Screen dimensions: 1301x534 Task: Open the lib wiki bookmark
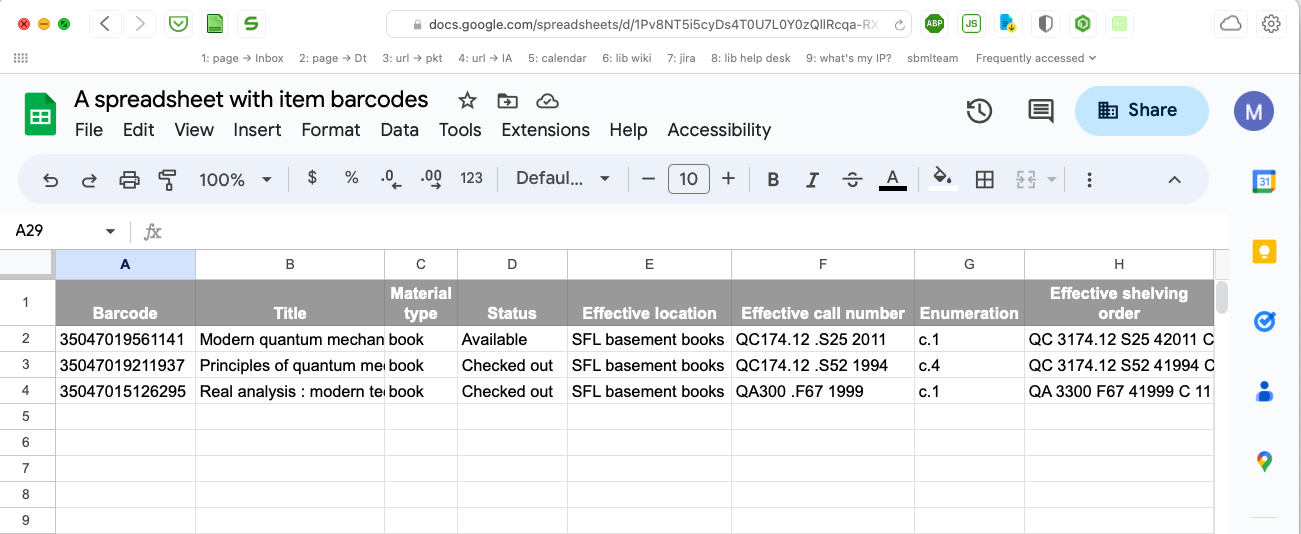627,58
